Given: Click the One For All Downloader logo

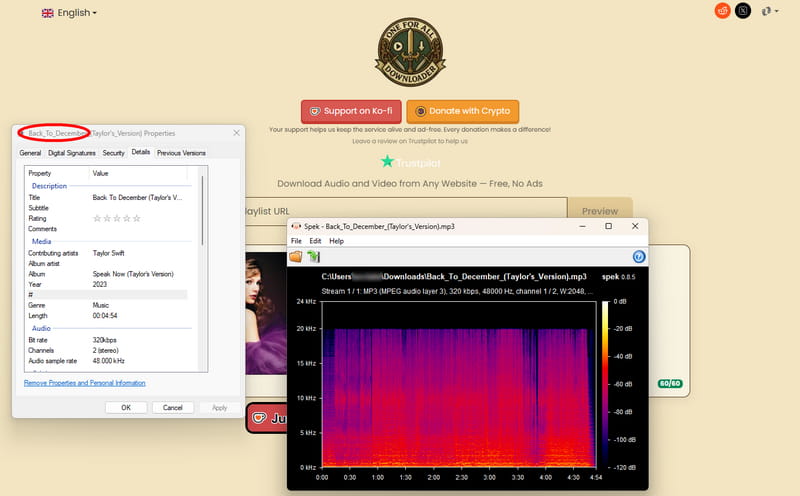Looking at the screenshot, I should pyautogui.click(x=410, y=52).
